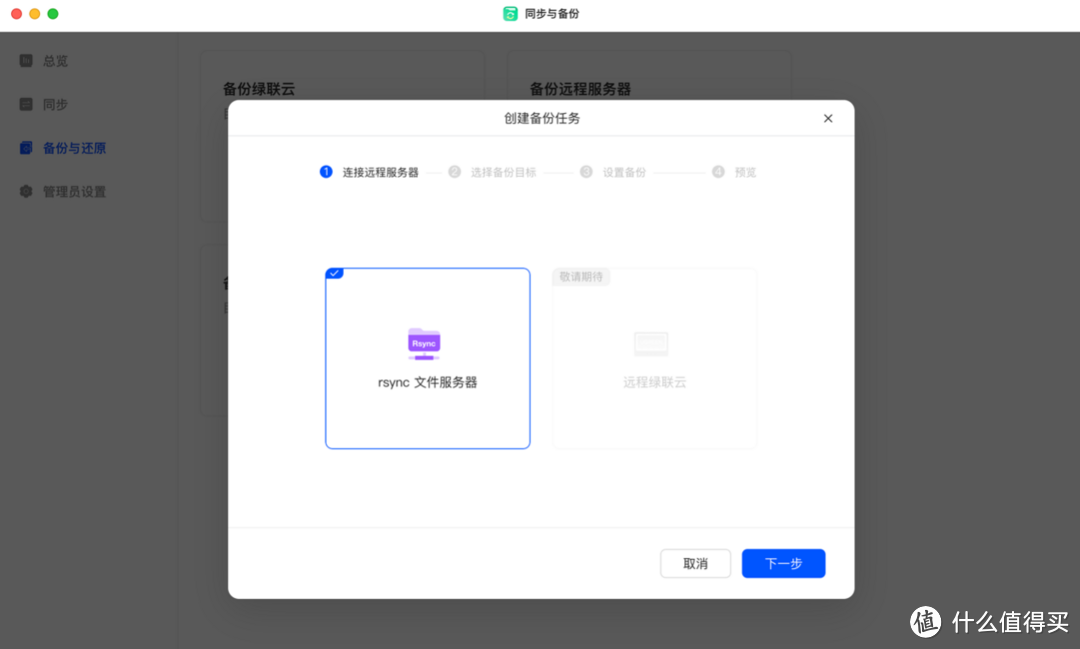The image size is (1080, 649).
Task: Close the 创建备份任务 dialog with the X
Action: point(828,118)
